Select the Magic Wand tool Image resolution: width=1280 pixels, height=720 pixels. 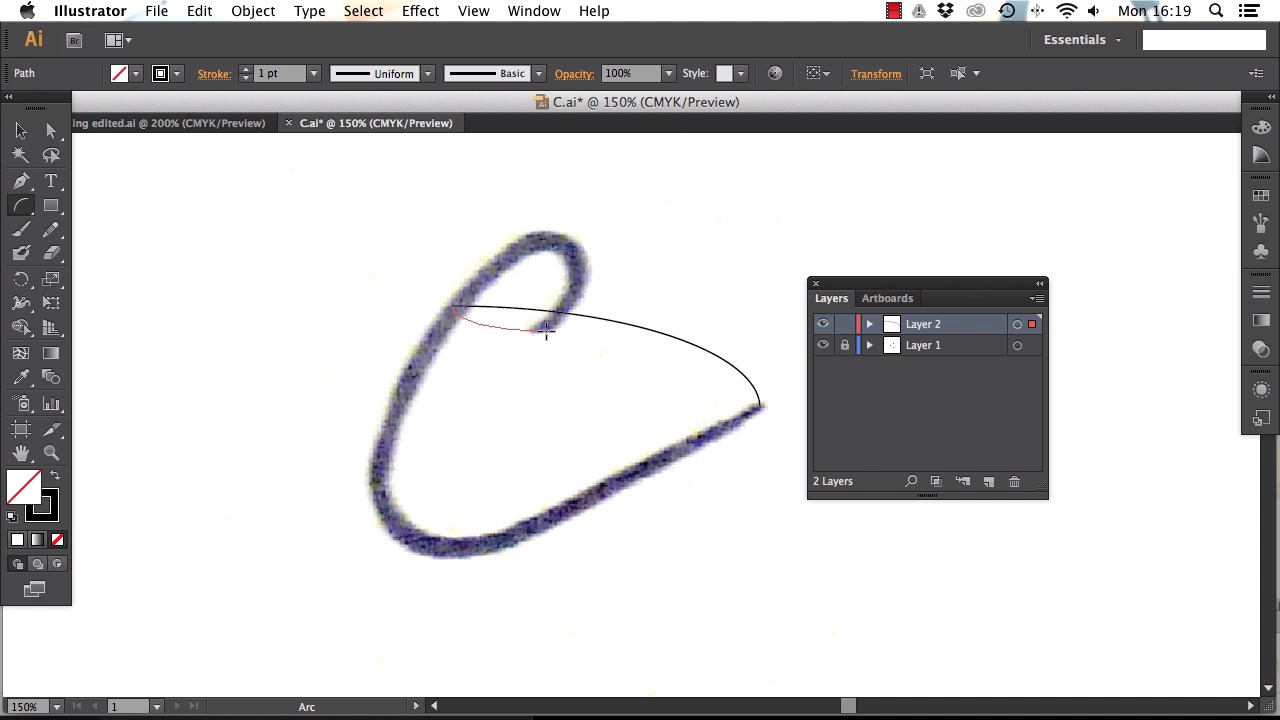click(21, 156)
